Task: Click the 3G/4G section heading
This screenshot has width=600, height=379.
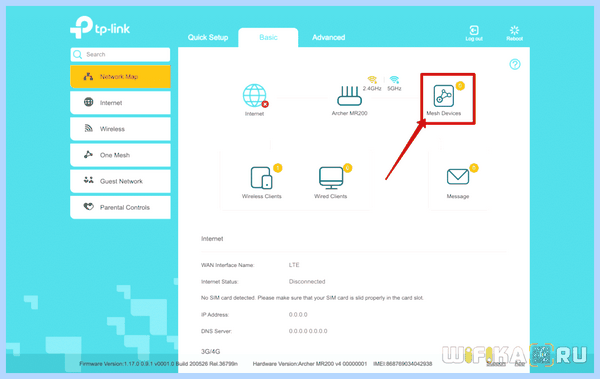Action: point(210,351)
